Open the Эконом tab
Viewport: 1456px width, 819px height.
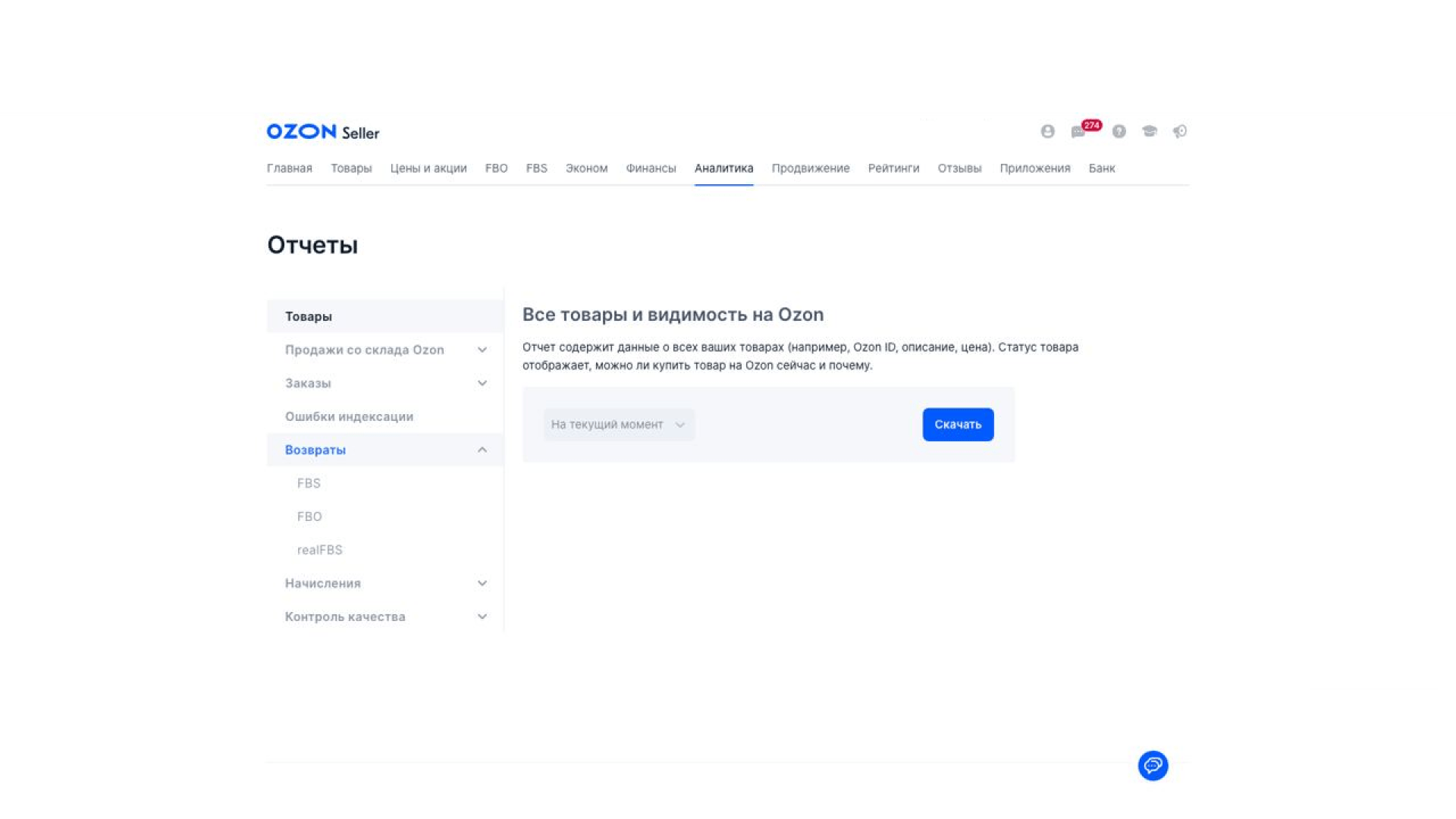586,168
